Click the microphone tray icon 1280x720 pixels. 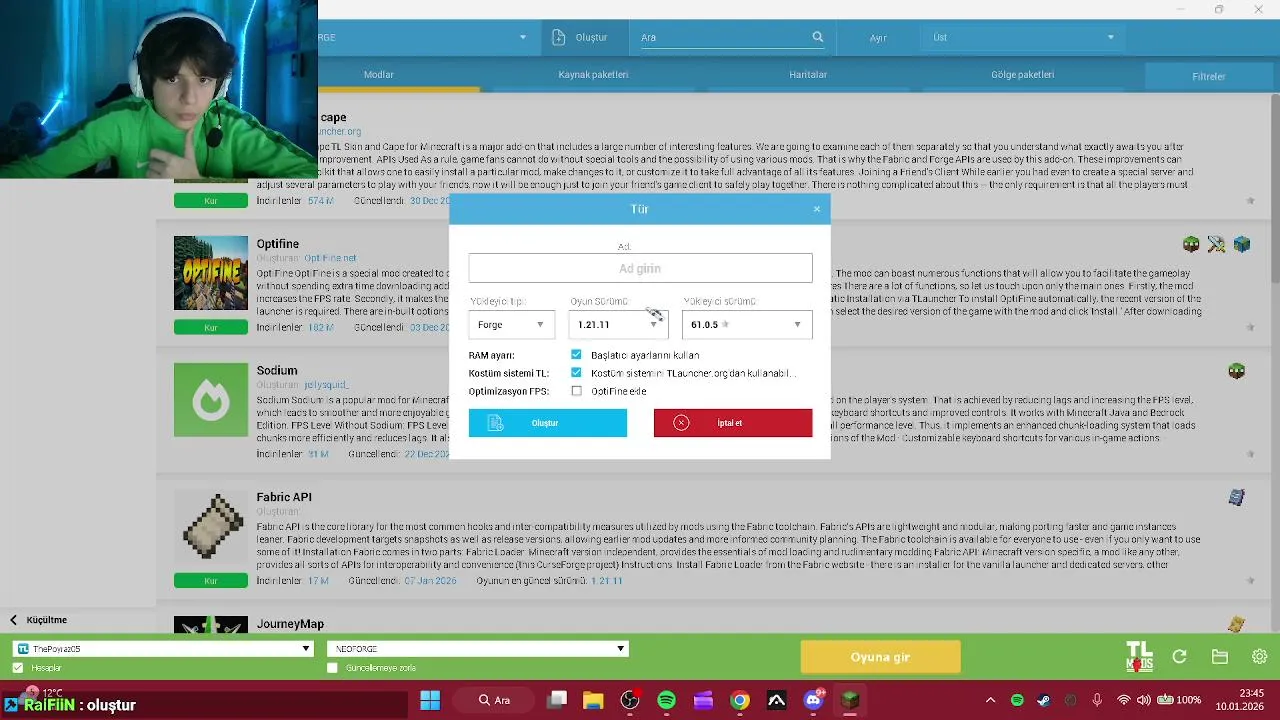point(1097,700)
